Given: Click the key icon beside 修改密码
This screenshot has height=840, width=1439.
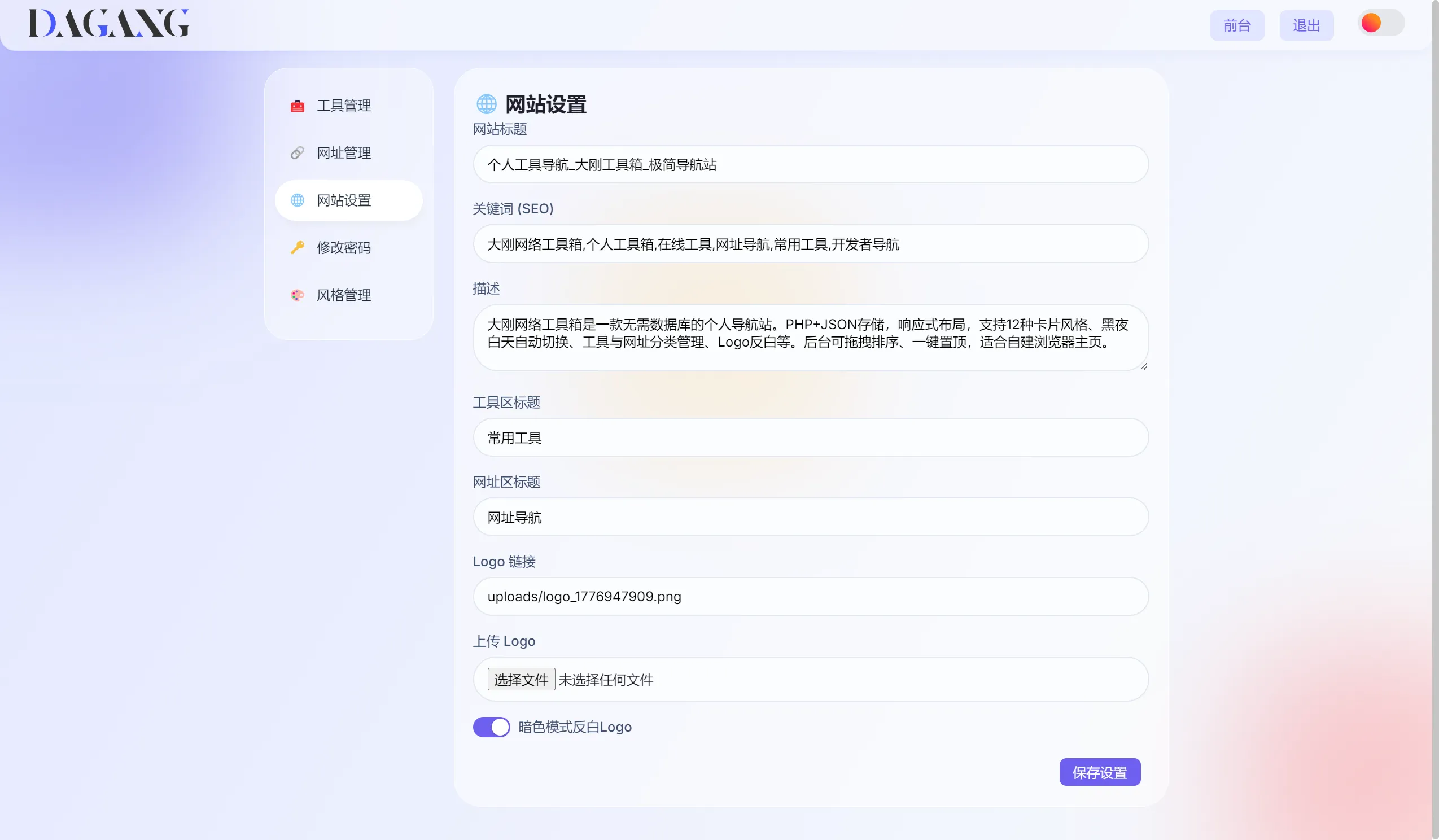Looking at the screenshot, I should [x=298, y=248].
